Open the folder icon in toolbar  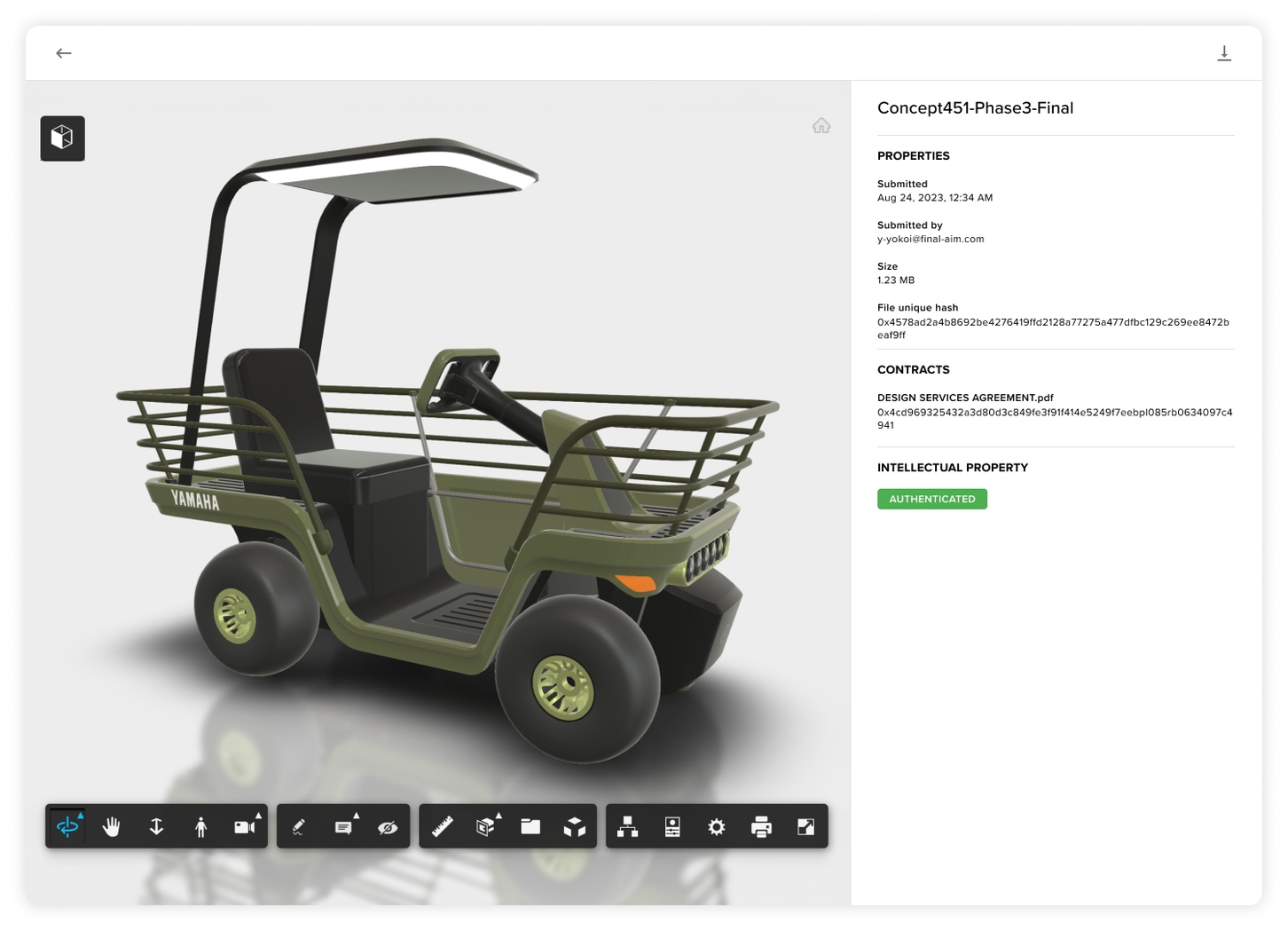530,826
